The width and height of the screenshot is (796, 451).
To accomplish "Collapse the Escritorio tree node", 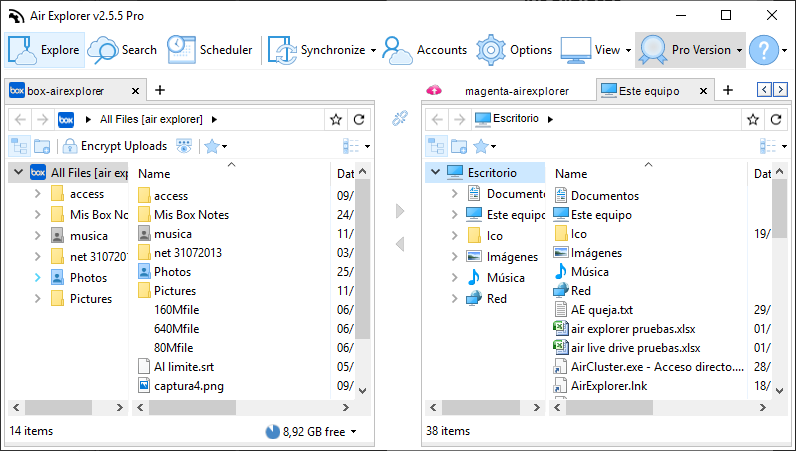I will pyautogui.click(x=435, y=172).
